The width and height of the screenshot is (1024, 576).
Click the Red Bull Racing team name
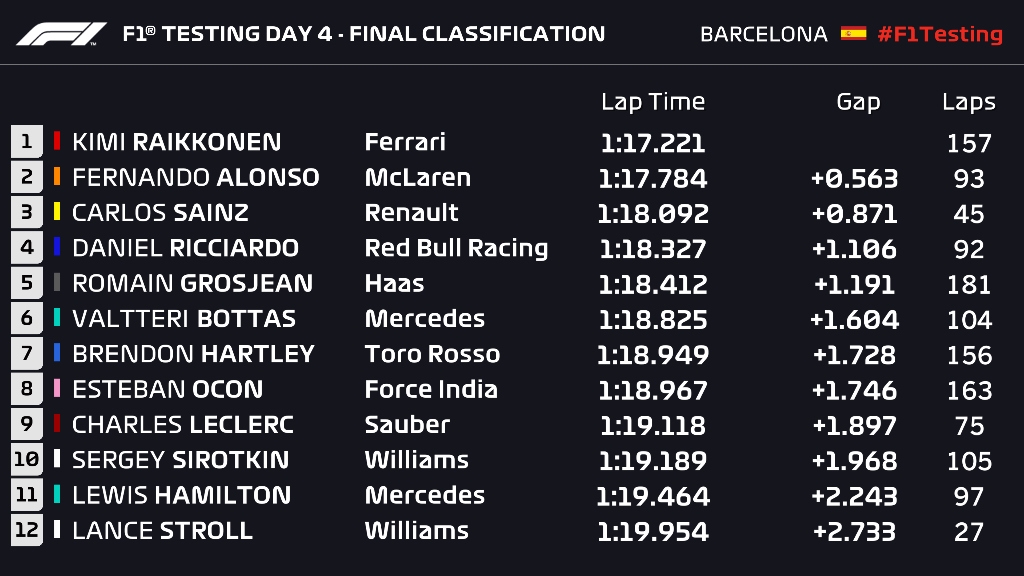click(x=456, y=248)
